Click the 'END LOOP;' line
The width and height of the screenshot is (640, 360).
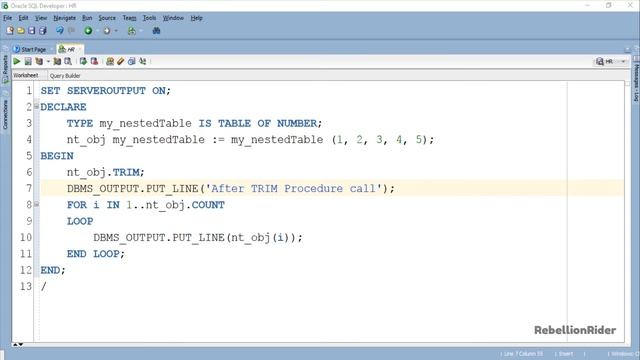point(96,254)
